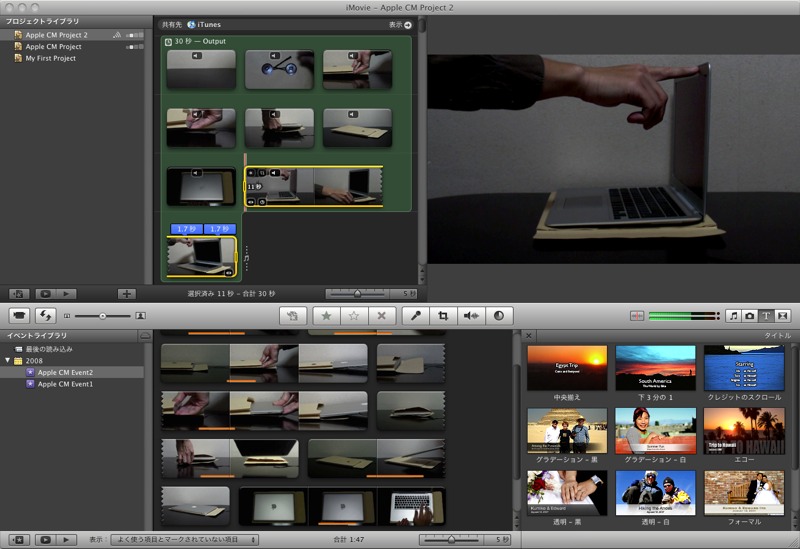Select 最後の読み込み in event library
The width and height of the screenshot is (800, 549).
pos(72,349)
